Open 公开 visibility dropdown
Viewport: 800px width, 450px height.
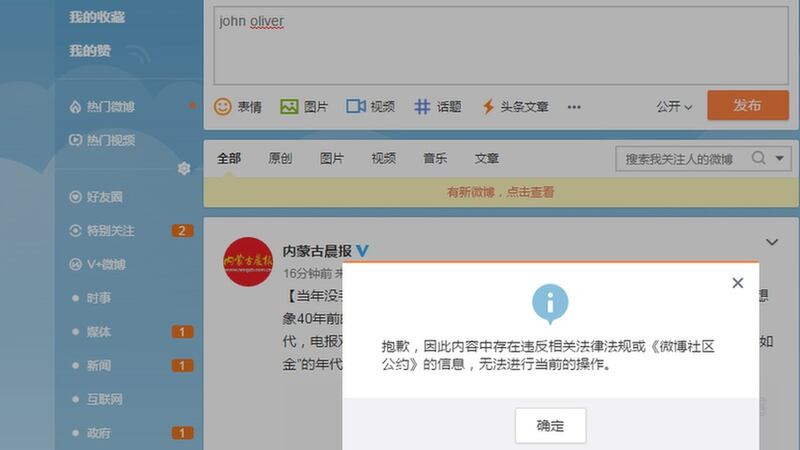(674, 107)
